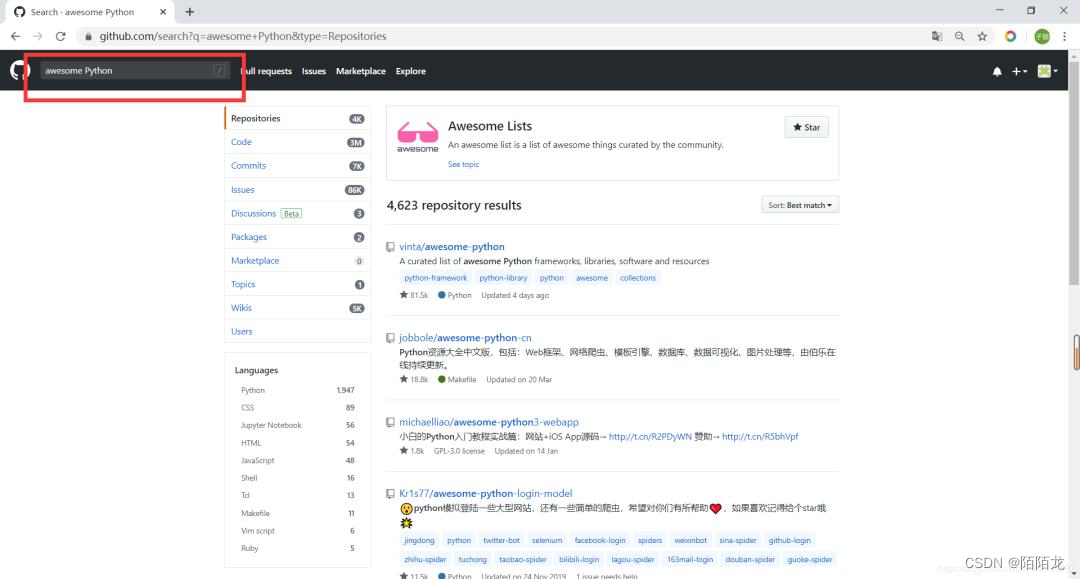Click the Awesome Lists sunglasses logo
The image size is (1080, 579).
(417, 136)
